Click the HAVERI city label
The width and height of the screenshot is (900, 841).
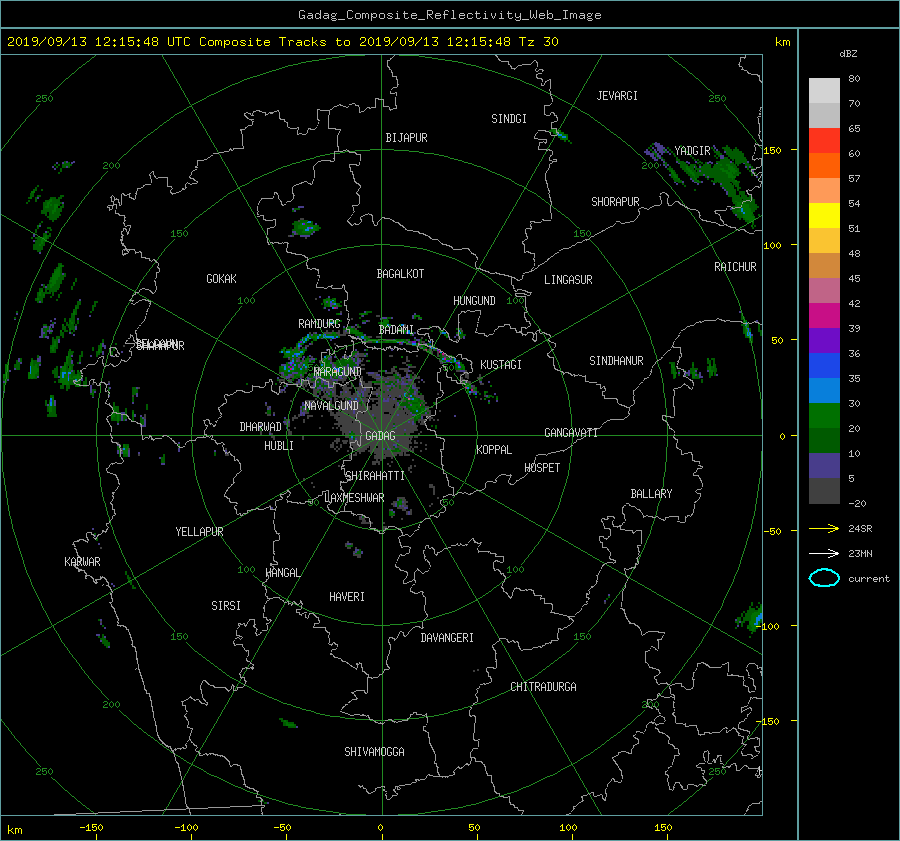(347, 597)
